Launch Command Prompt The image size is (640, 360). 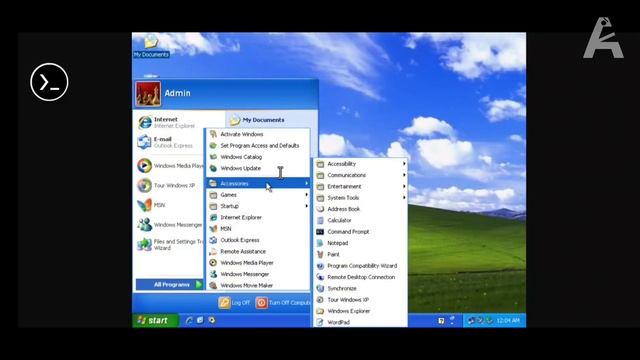point(361,232)
